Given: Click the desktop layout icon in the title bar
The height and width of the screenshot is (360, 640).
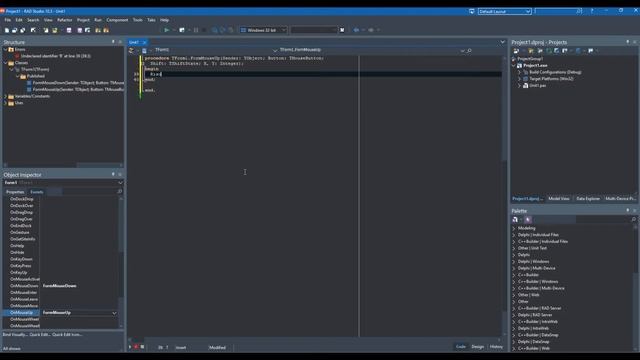Looking at the screenshot, I should tap(471, 11).
